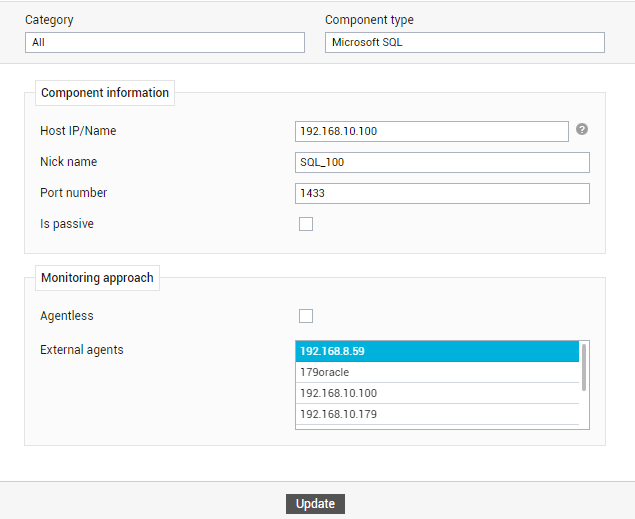Open the Category dropdown showing All
Viewport: 635px width, 519px height.
click(165, 43)
